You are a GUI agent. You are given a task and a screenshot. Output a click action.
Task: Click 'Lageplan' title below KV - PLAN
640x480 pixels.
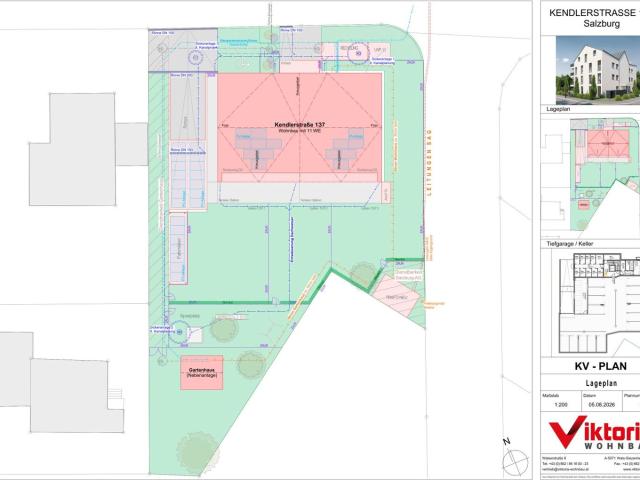601,383
